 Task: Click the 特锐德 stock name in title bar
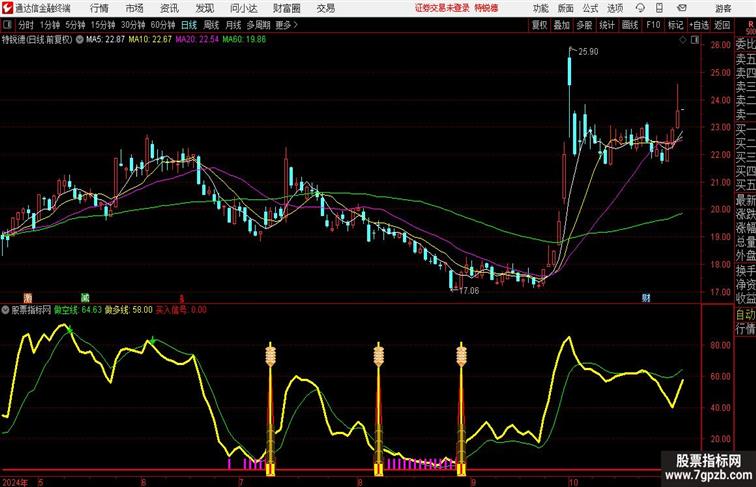click(486, 8)
